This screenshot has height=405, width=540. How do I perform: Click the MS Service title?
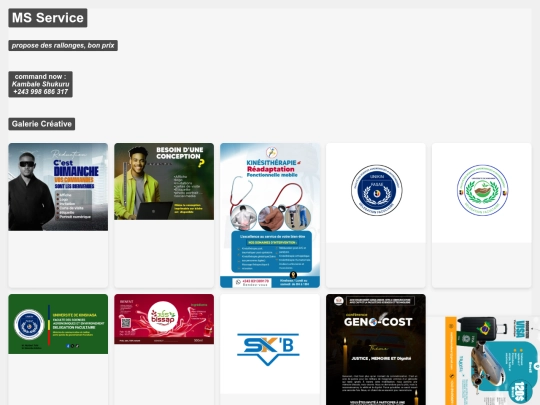click(48, 18)
